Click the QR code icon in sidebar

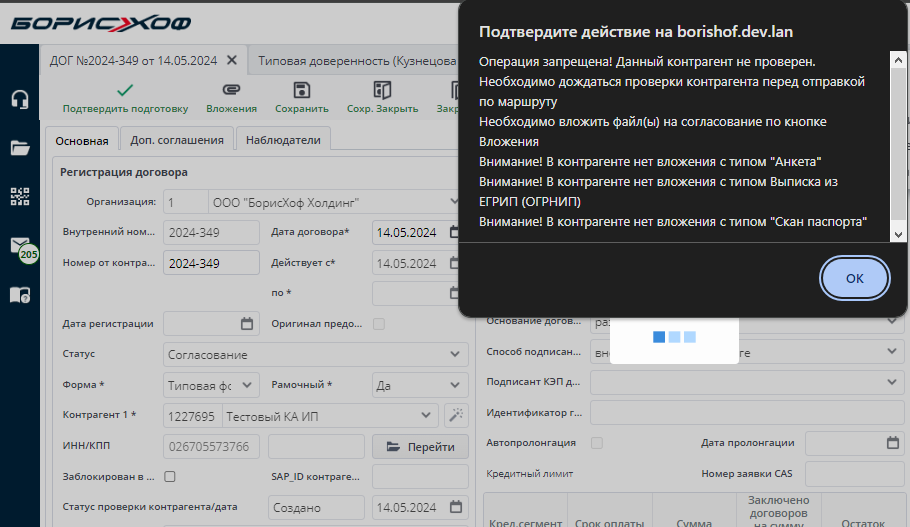click(19, 196)
